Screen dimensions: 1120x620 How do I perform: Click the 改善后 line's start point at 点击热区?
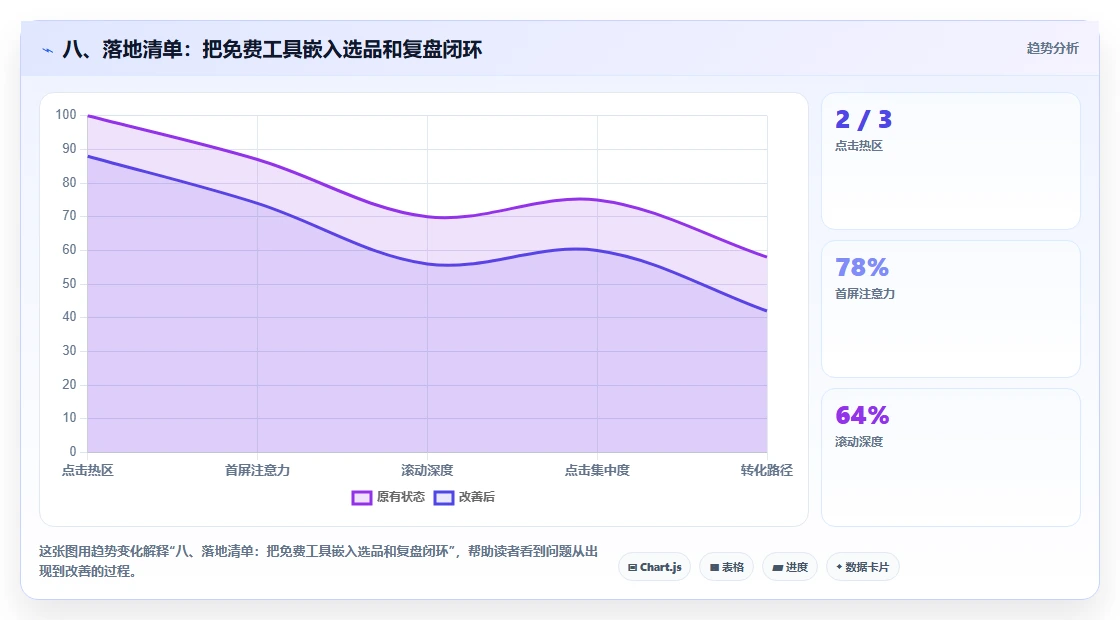88,156
